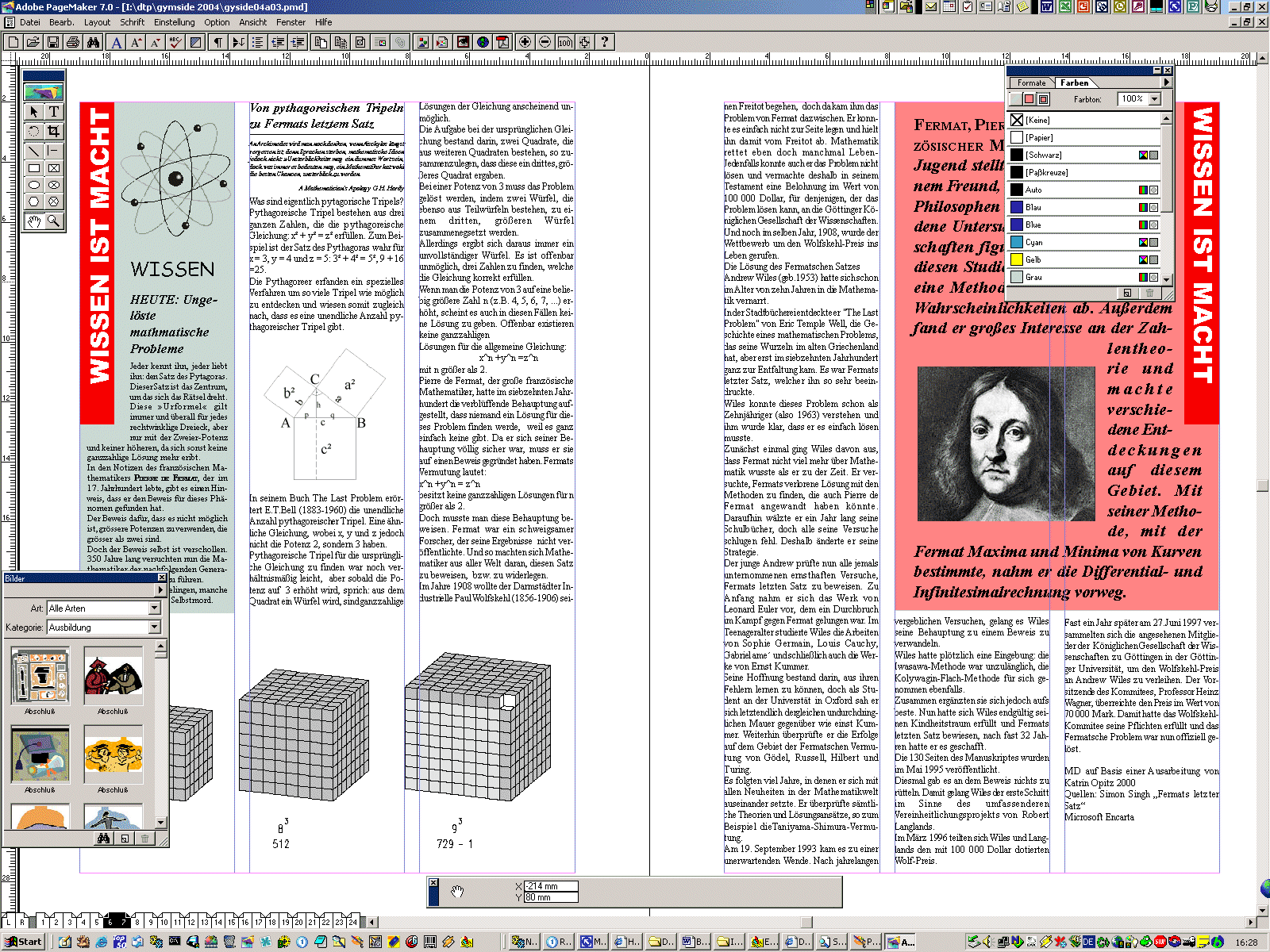This screenshot has height=952, width=1270.
Task: Click the Actual Size 100 toolbar icon
Action: [x=564, y=42]
